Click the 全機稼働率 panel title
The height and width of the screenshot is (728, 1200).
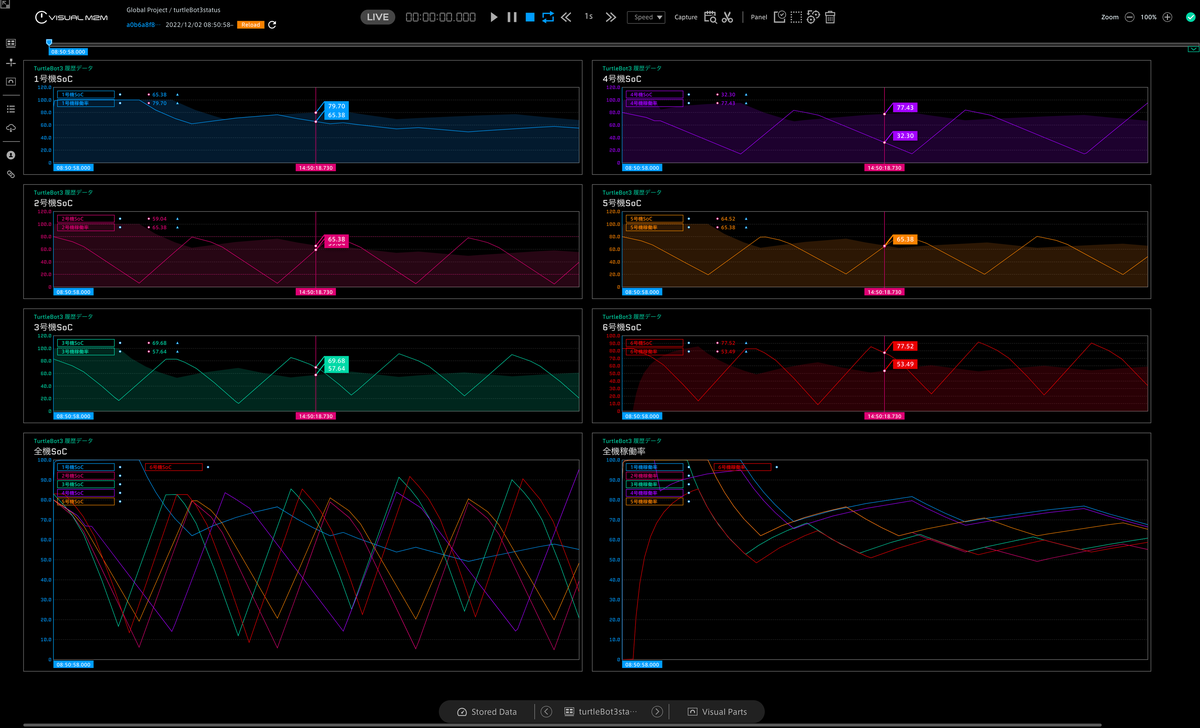pyautogui.click(x=622, y=451)
